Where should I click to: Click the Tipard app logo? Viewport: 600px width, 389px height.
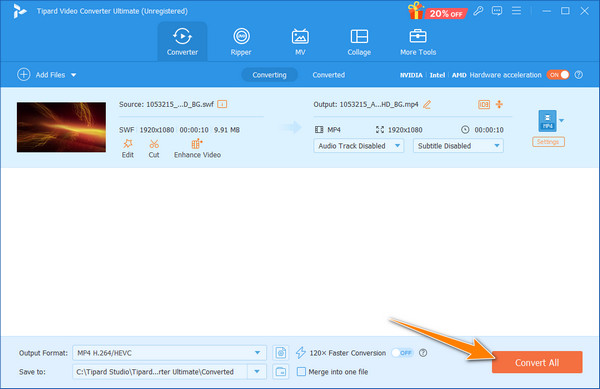[x=19, y=11]
